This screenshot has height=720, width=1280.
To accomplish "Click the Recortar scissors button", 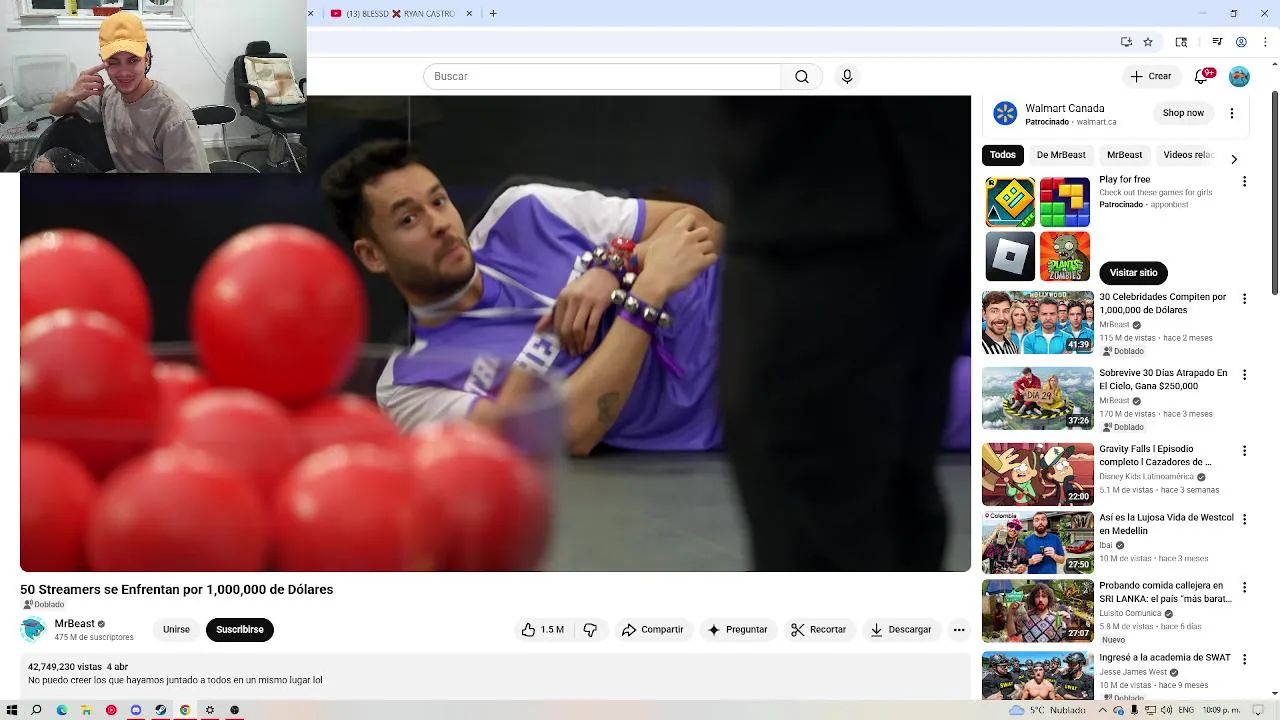I will [x=818, y=630].
